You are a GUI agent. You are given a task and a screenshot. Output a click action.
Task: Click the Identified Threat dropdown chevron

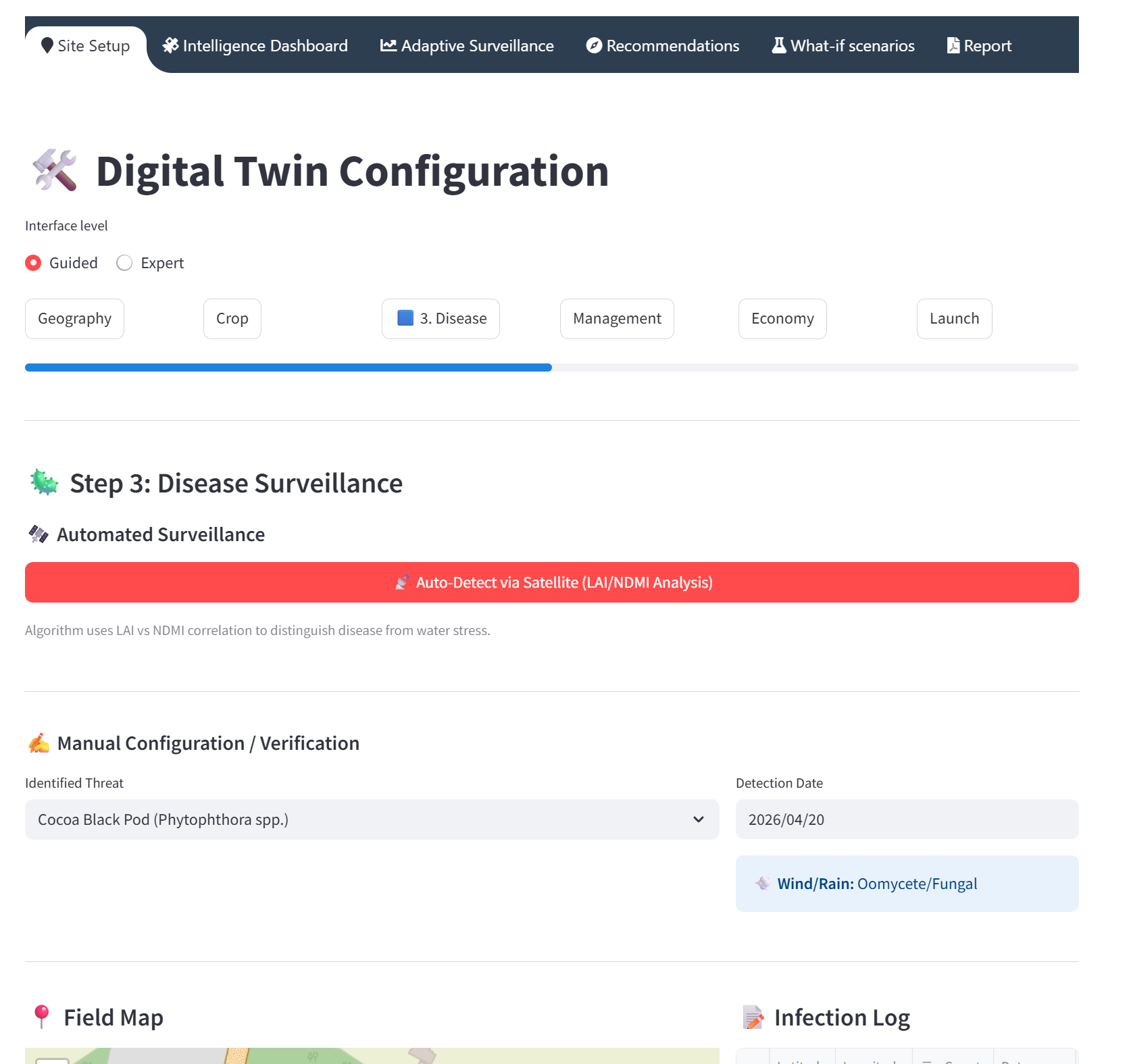(699, 819)
